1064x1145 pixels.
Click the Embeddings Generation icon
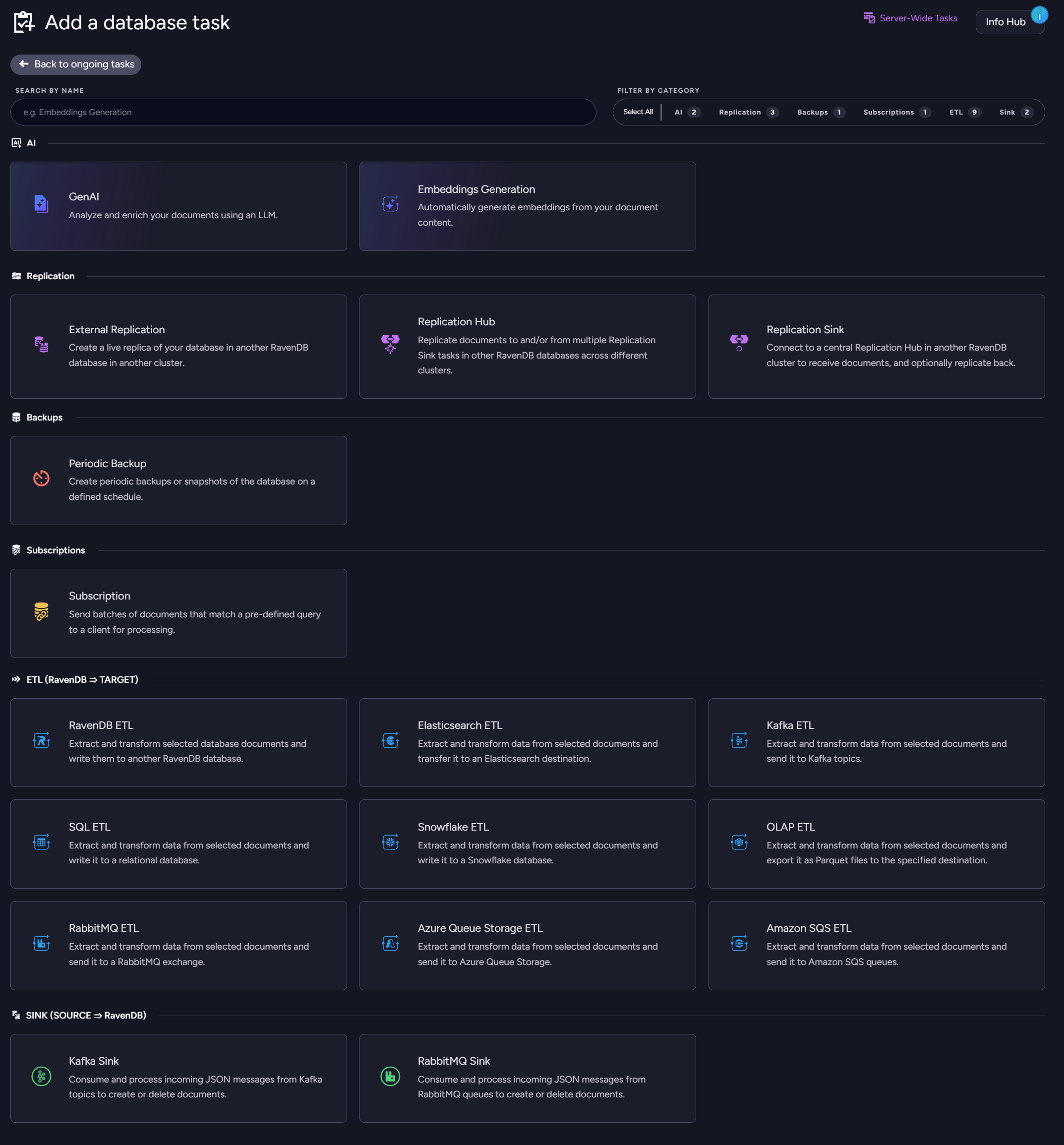(x=390, y=204)
